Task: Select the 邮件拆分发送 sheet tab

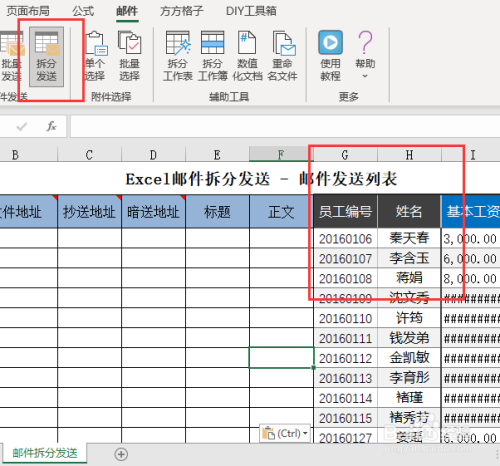Action: pos(45,453)
